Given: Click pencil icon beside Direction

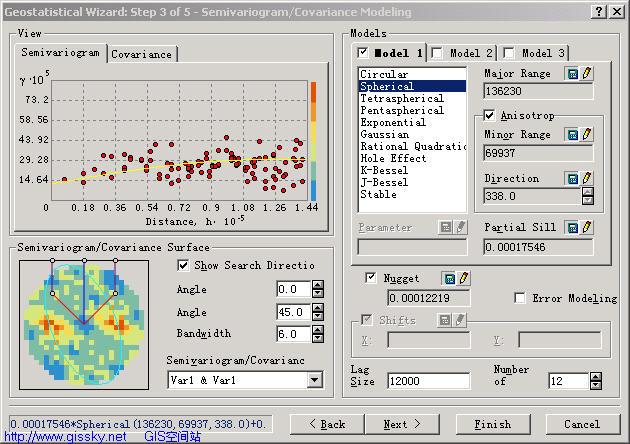Looking at the screenshot, I should (x=587, y=178).
